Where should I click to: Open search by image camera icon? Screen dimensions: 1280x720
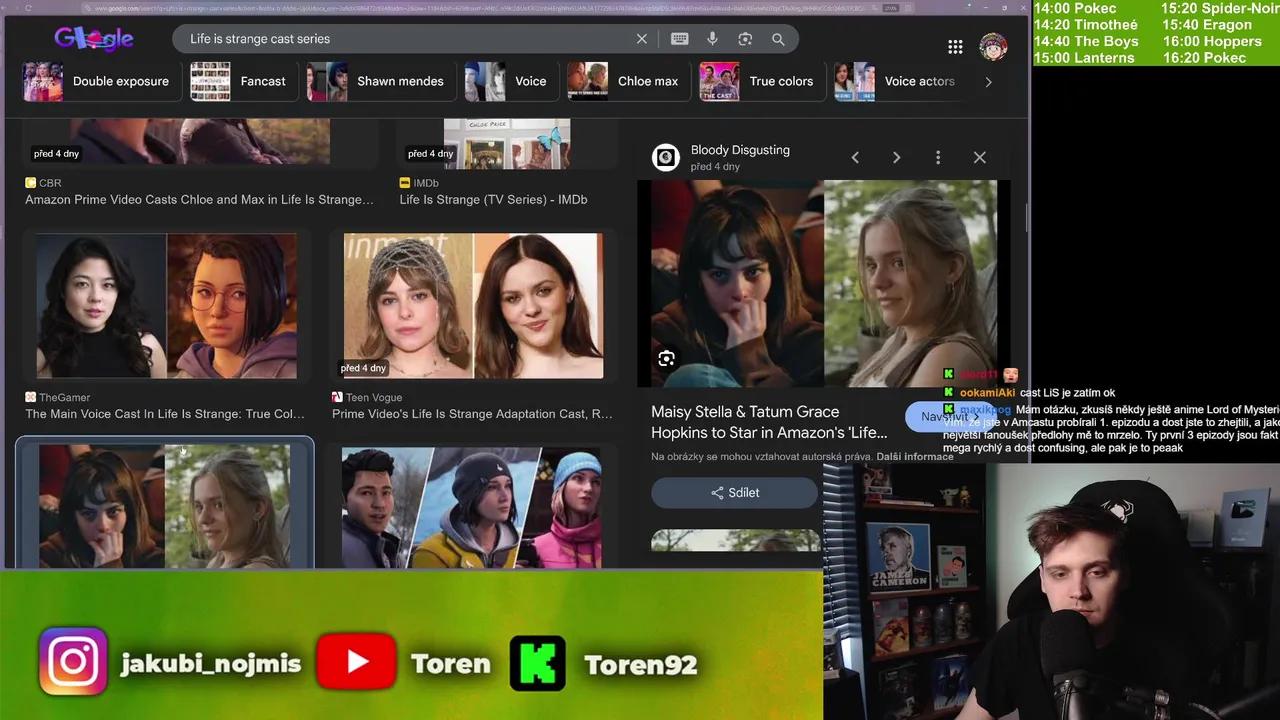pyautogui.click(x=745, y=39)
